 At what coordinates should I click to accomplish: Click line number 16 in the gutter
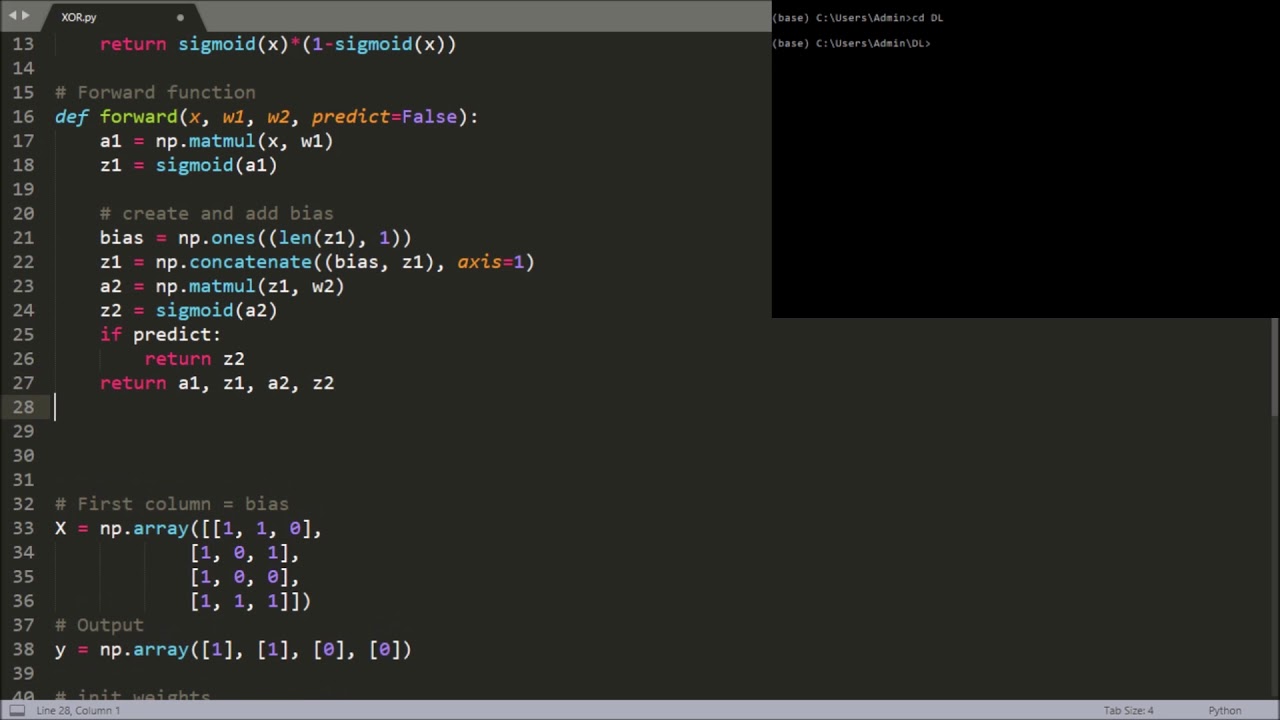[23, 117]
